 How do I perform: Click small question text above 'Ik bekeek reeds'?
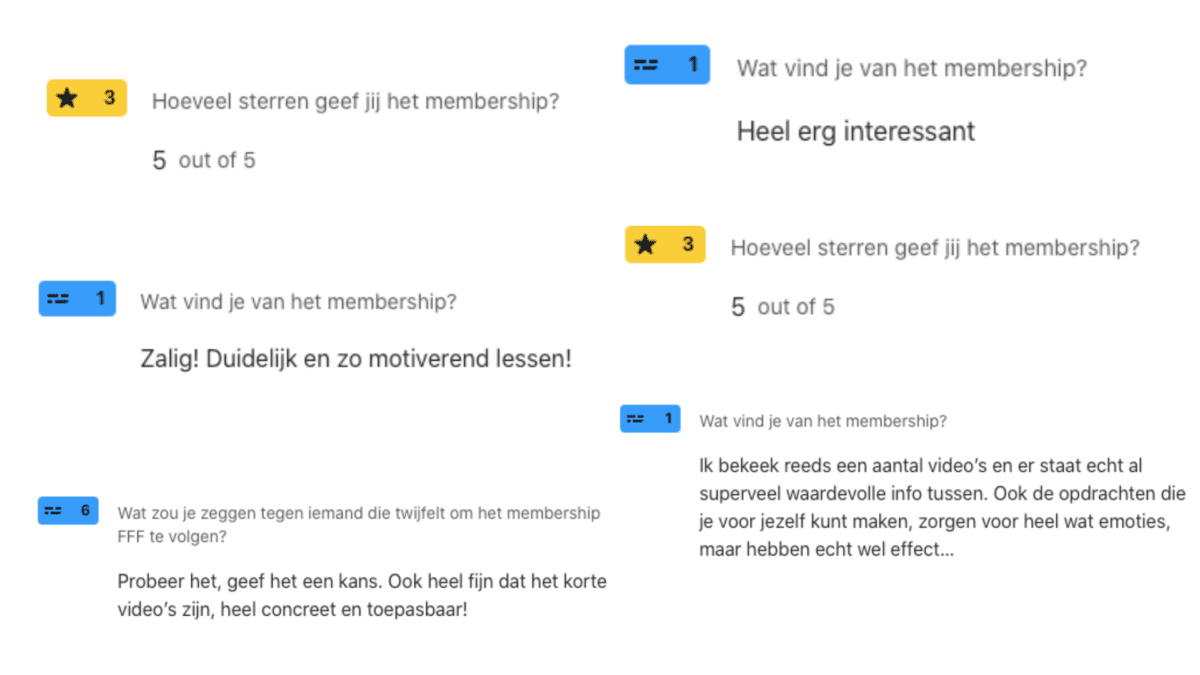point(823,421)
